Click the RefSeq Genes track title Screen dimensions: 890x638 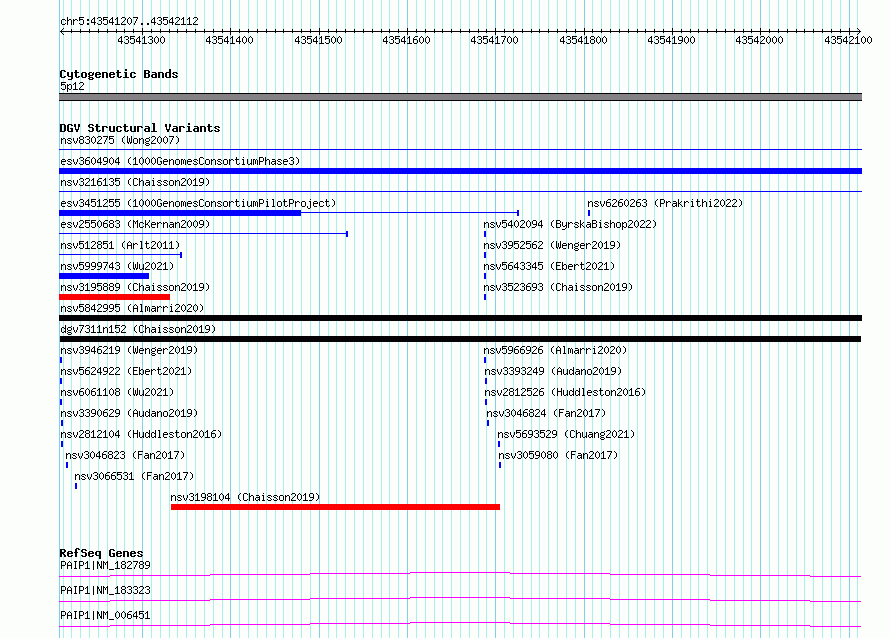(101, 553)
